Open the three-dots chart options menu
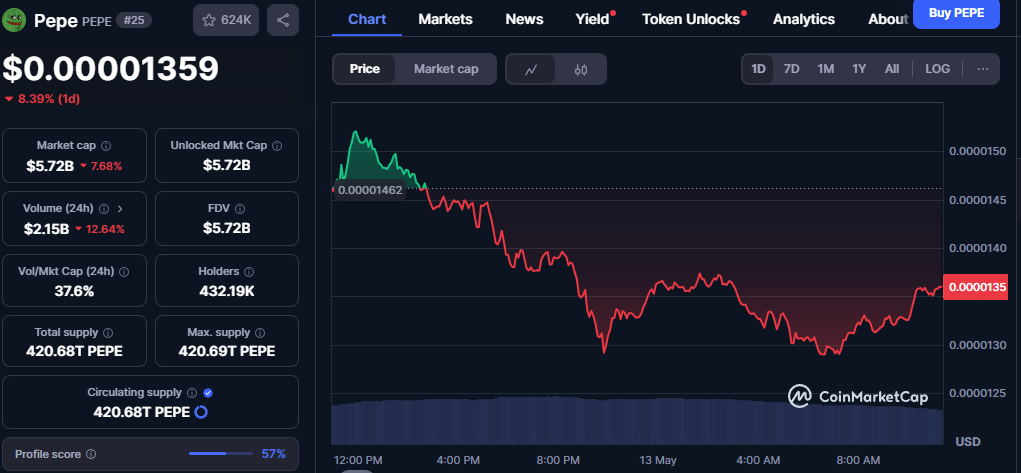The image size is (1021, 473). coord(983,69)
